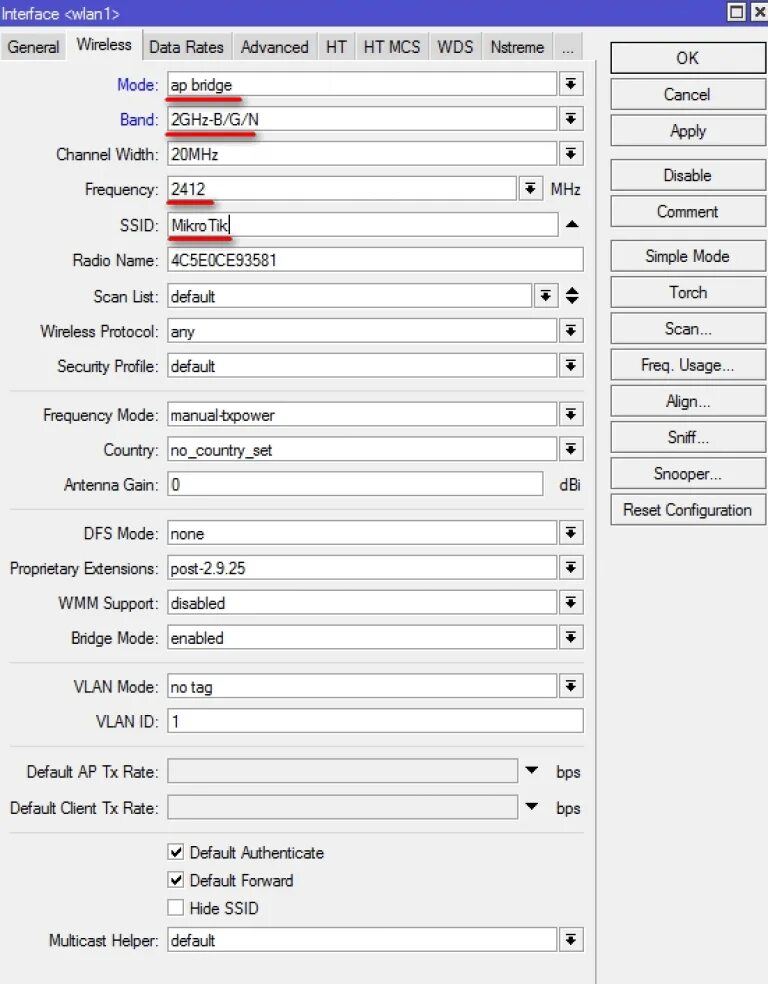Click into the Radio Name field
This screenshot has height=984, width=768.
[x=375, y=261]
